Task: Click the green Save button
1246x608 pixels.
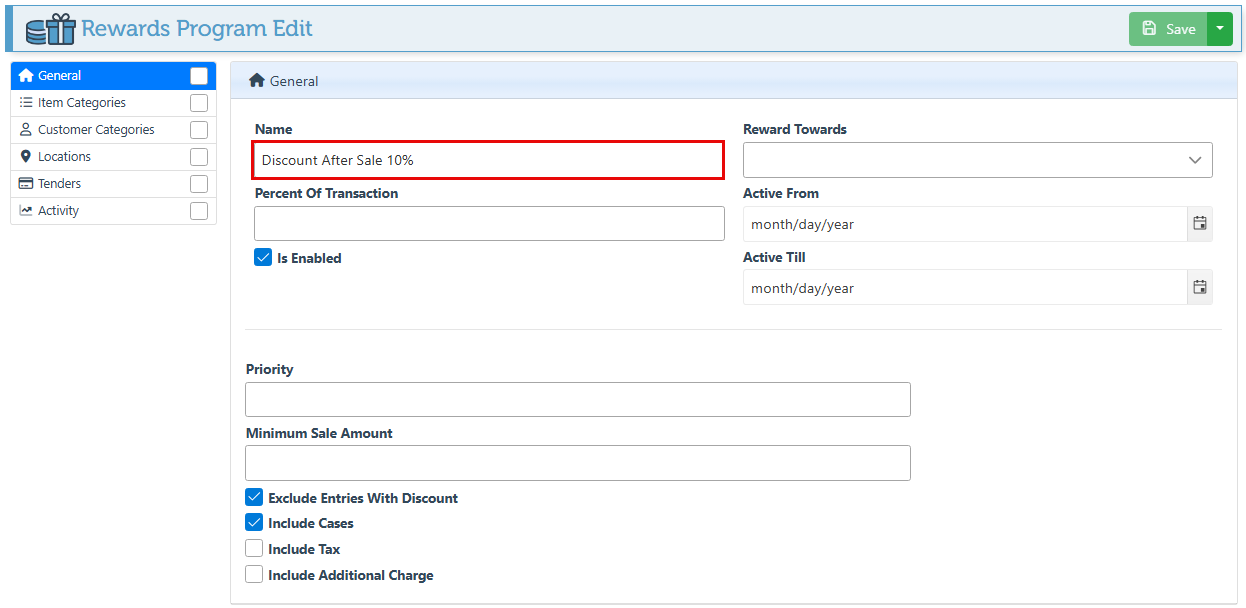Action: 1168,29
